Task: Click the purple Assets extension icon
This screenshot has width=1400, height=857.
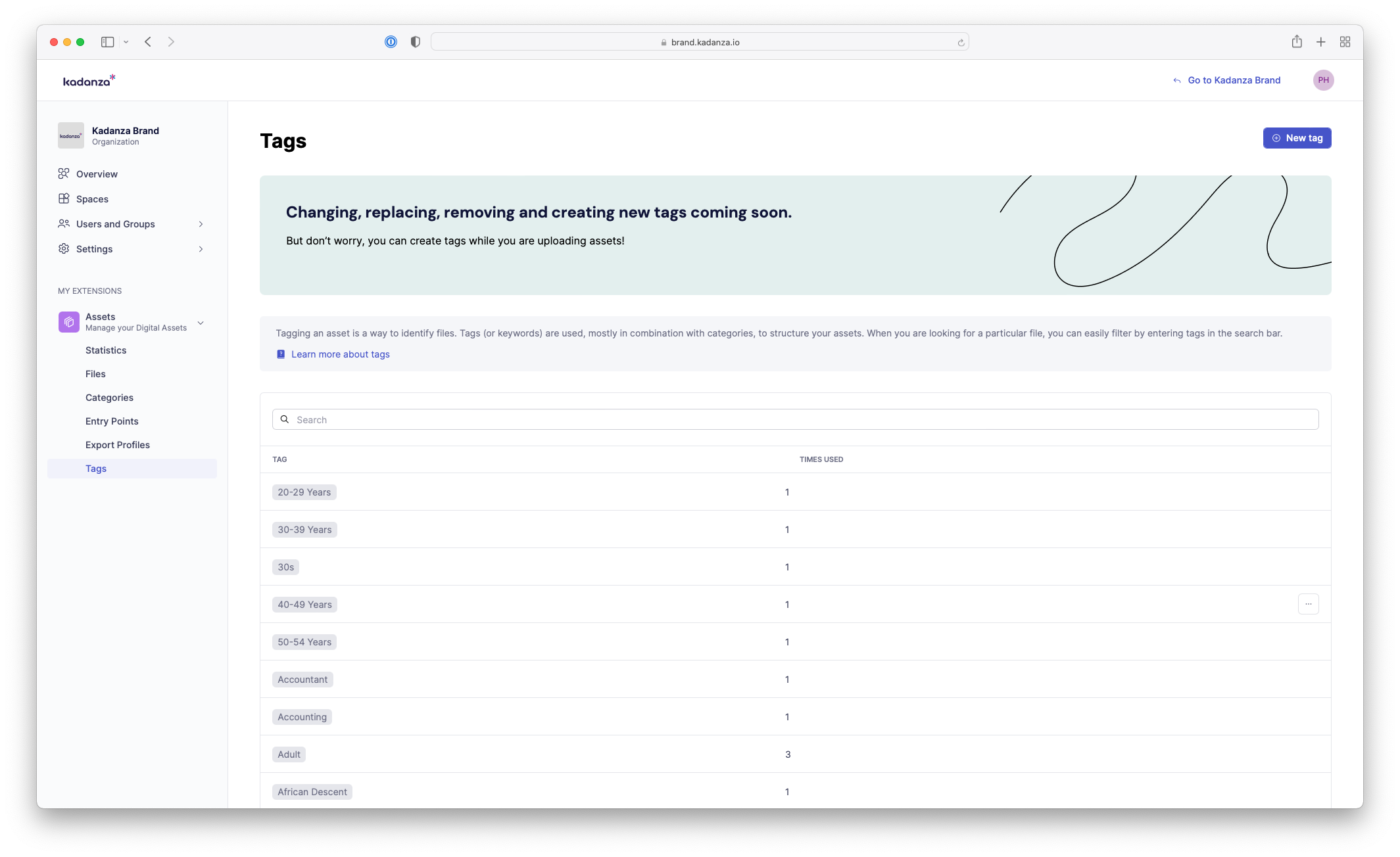Action: (68, 322)
